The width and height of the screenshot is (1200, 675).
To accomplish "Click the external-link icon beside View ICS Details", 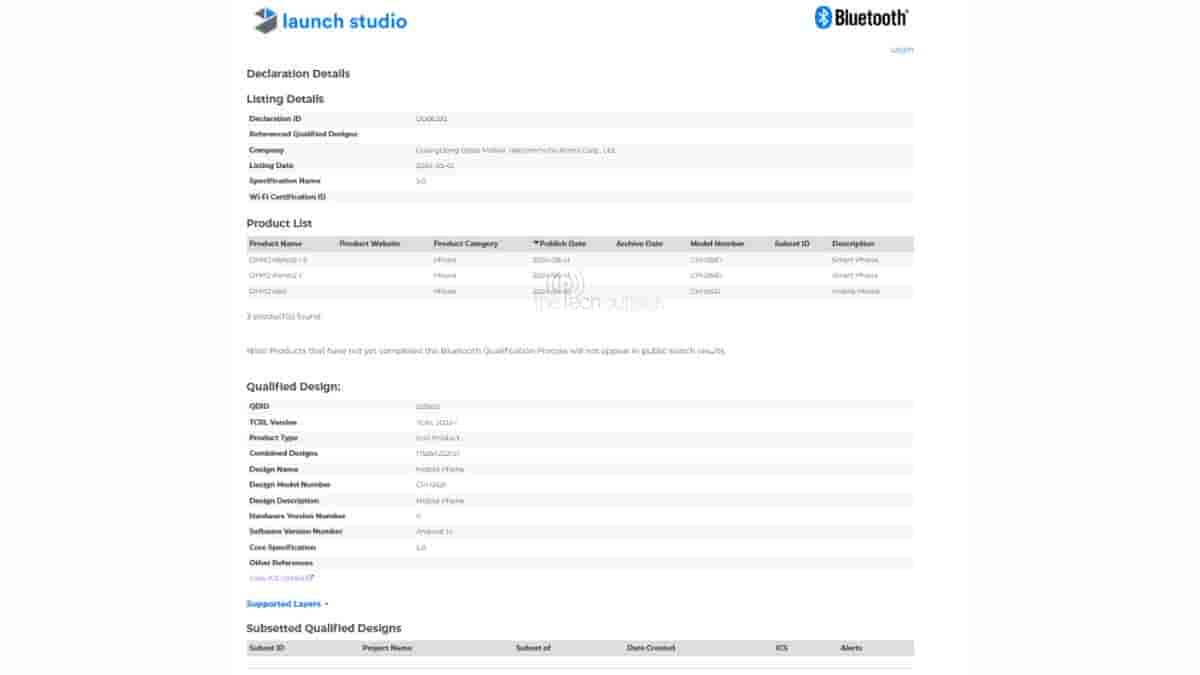I will 311,578.
